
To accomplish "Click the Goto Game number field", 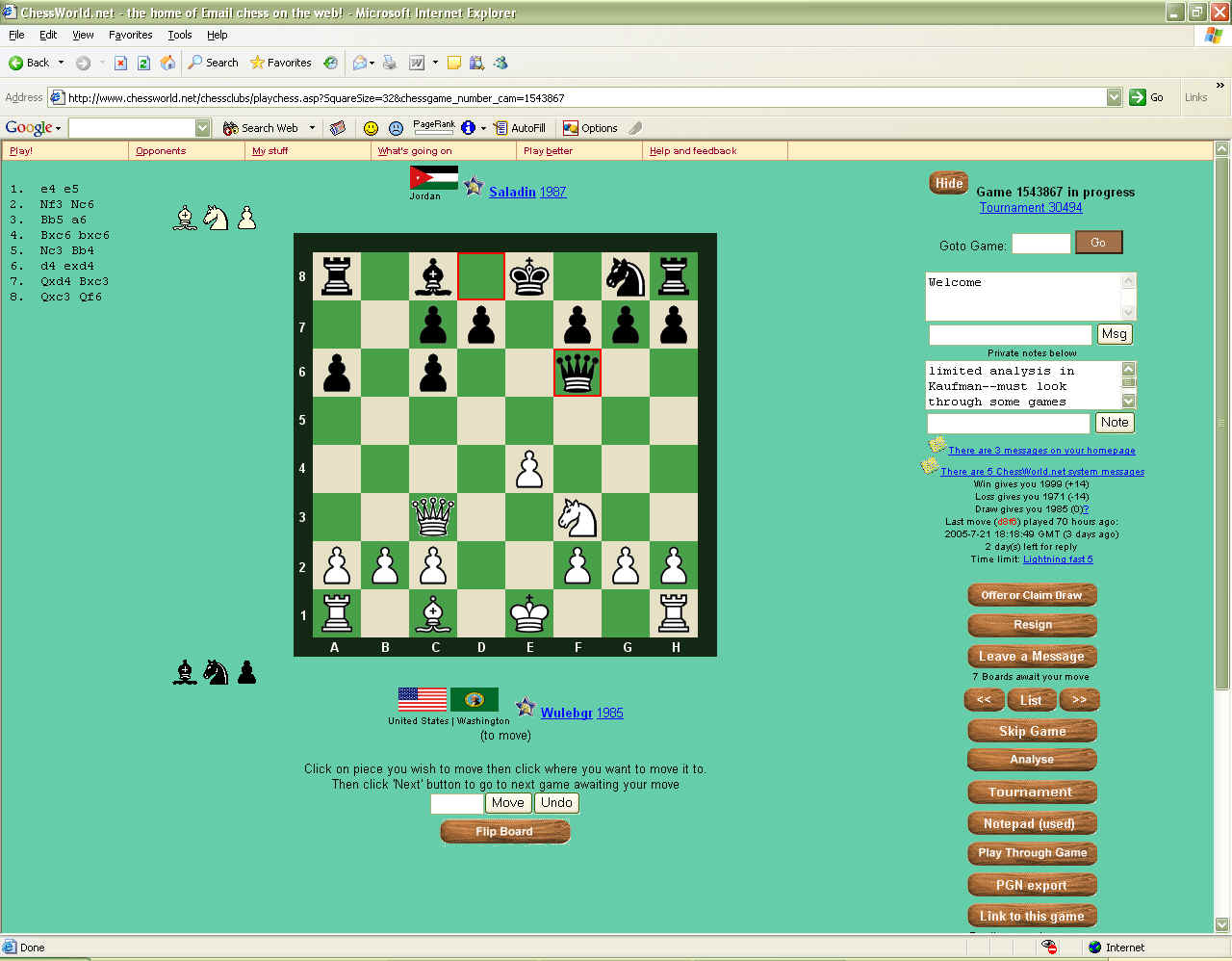I will tap(1040, 245).
